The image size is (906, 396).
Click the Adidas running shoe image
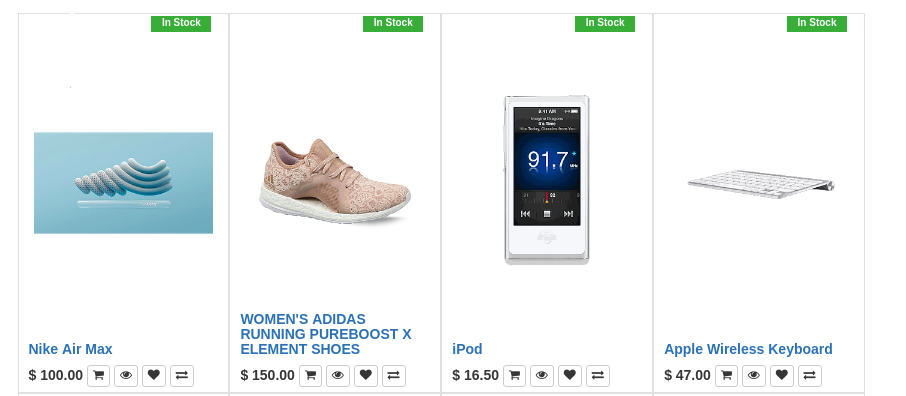click(x=335, y=182)
